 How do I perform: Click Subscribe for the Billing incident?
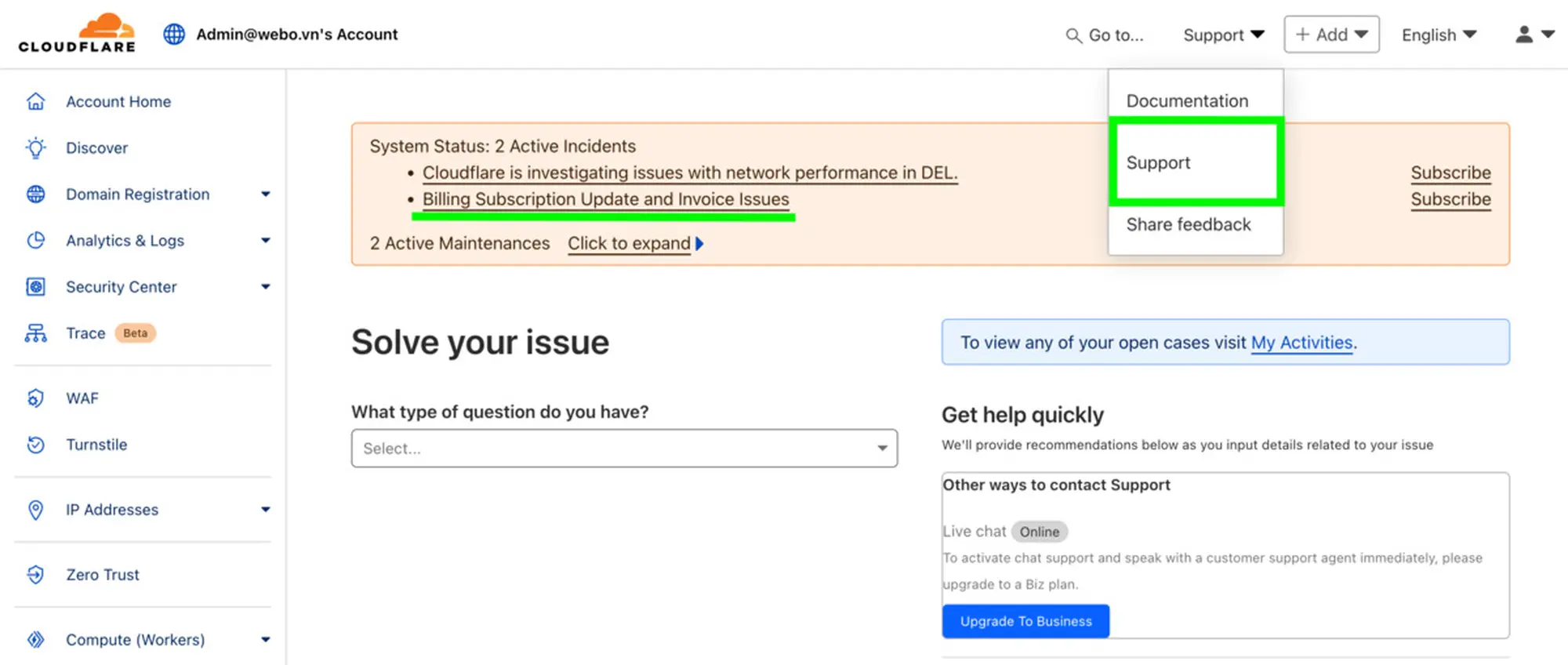(x=1450, y=199)
